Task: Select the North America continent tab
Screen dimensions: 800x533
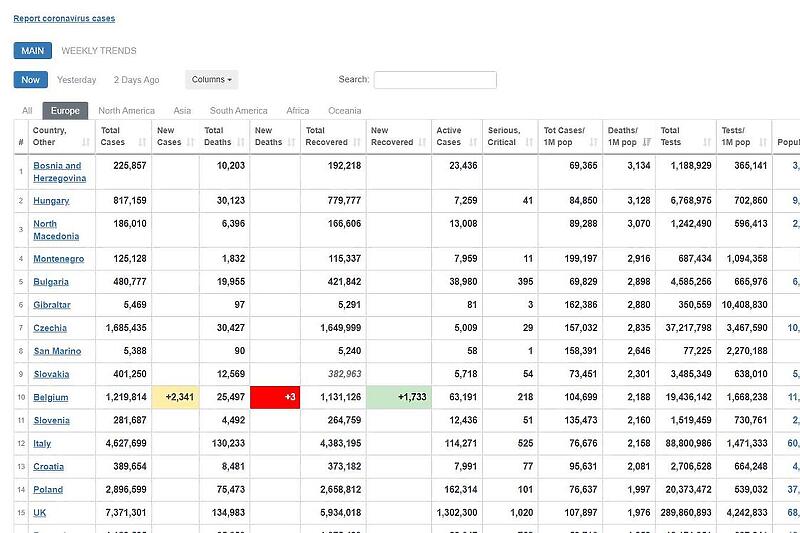Action: [x=126, y=111]
